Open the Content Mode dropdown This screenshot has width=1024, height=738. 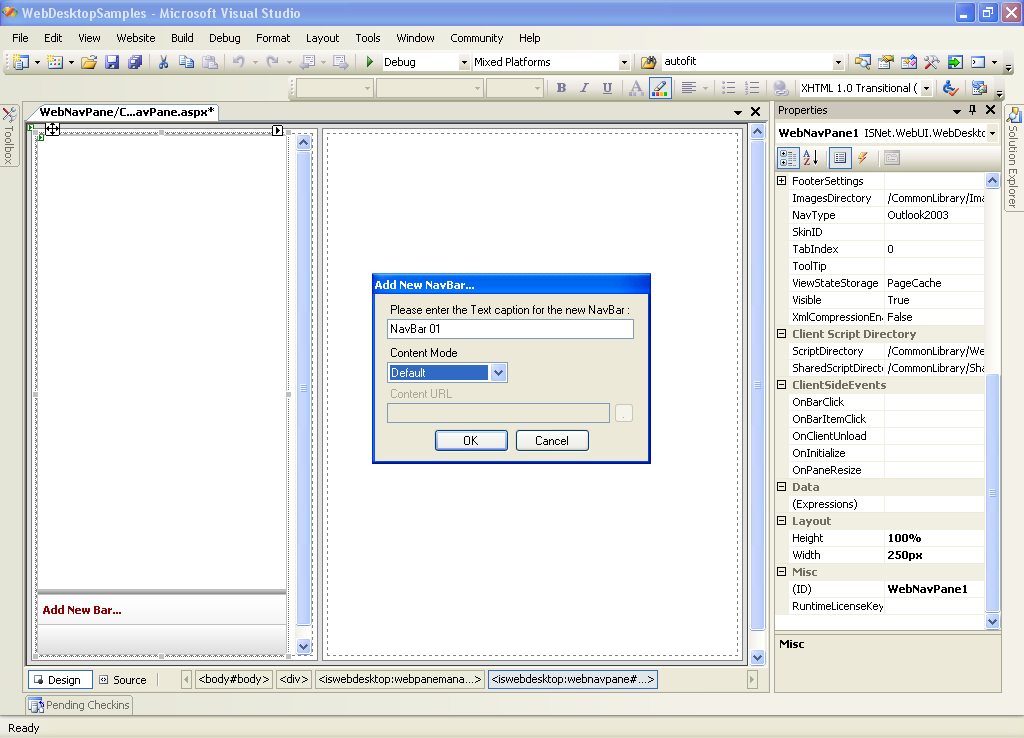pos(499,373)
